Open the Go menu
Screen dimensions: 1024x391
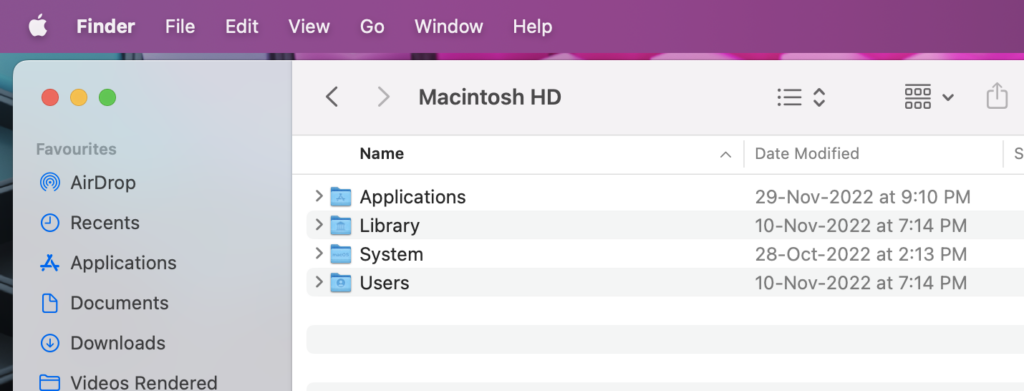372,27
